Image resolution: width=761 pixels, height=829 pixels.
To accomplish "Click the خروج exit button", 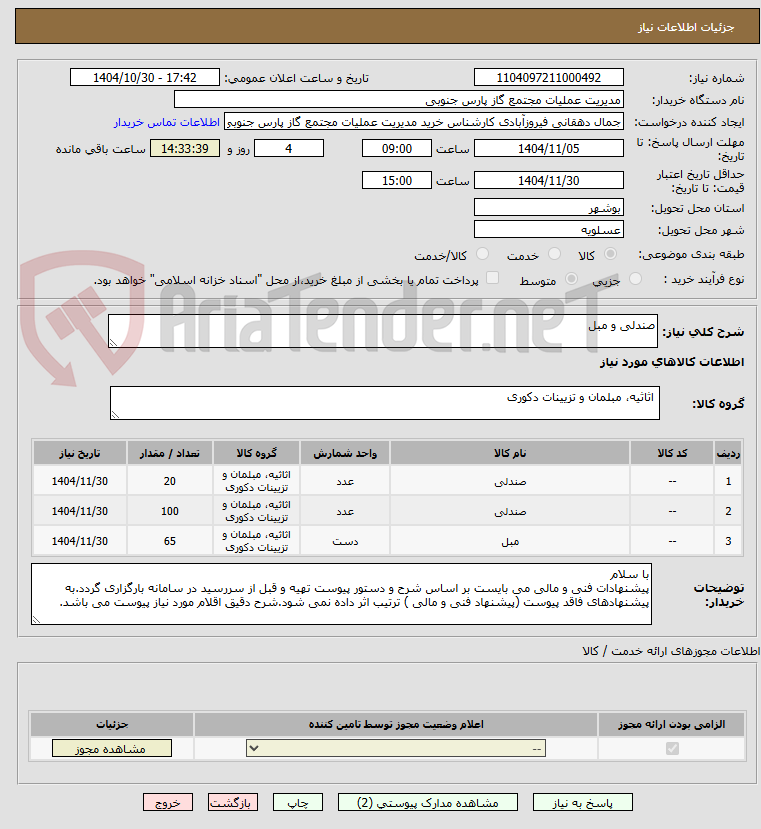I will (168, 803).
